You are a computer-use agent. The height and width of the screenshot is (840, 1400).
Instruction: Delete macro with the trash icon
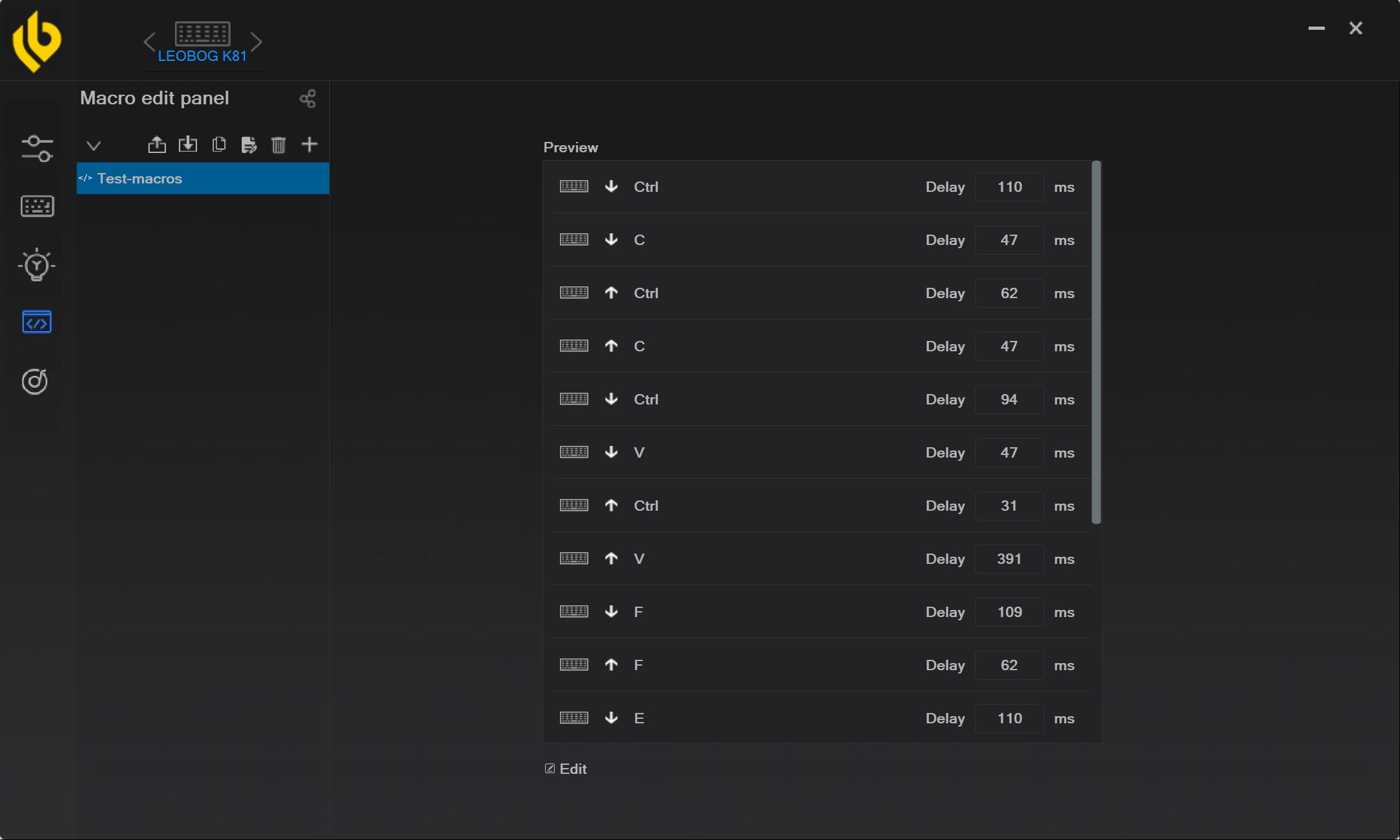279,145
